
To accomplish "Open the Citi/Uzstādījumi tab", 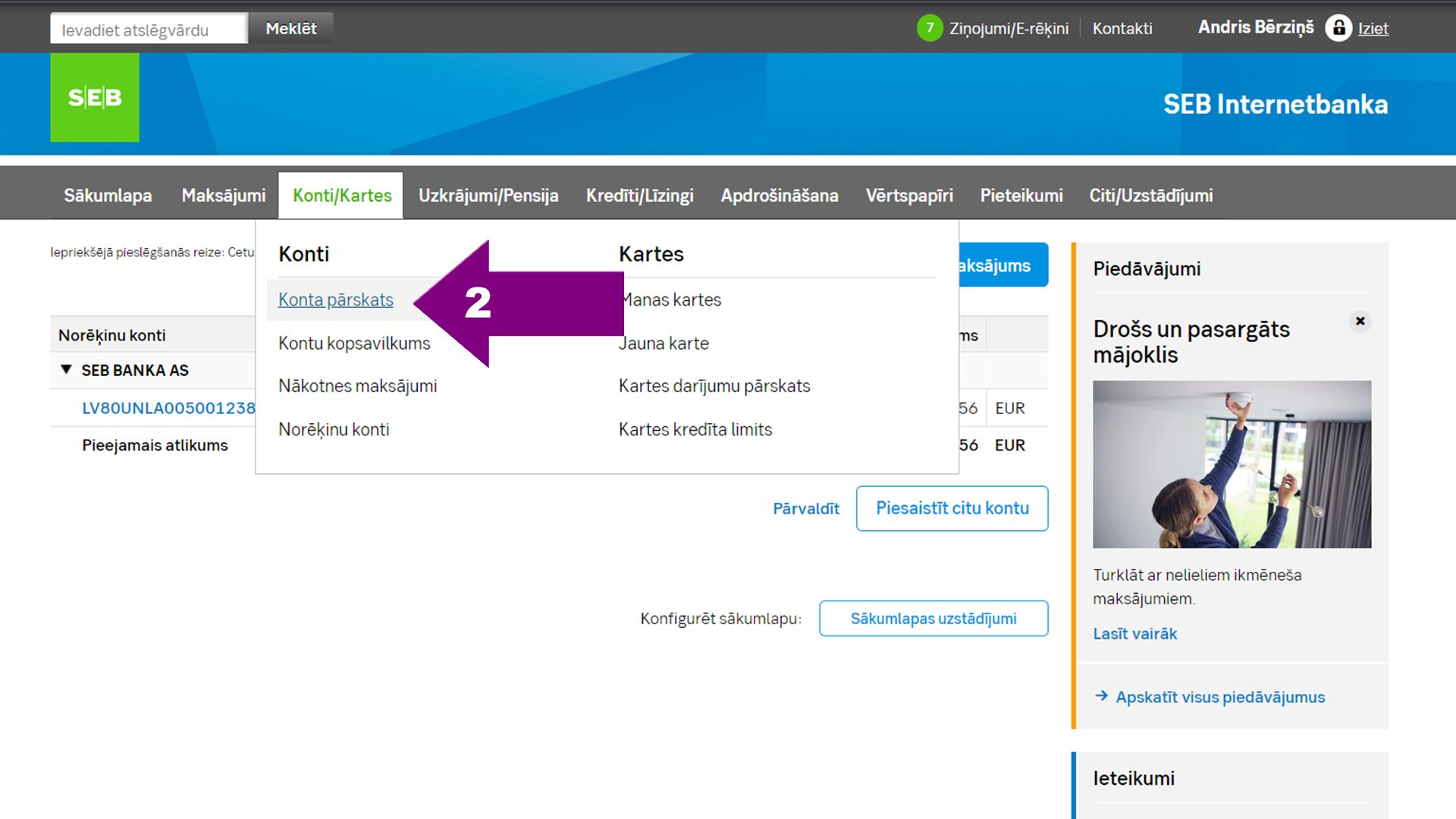I will 1151,196.
